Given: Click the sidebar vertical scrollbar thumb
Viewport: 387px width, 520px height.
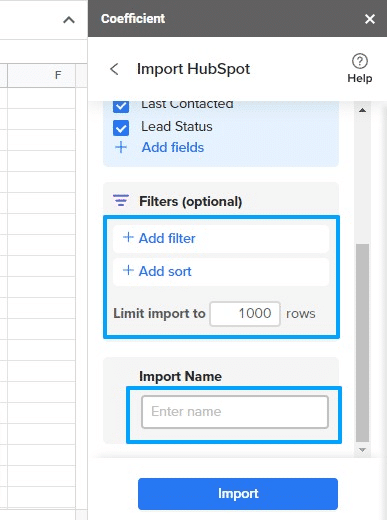Looking at the screenshot, I should [362, 343].
